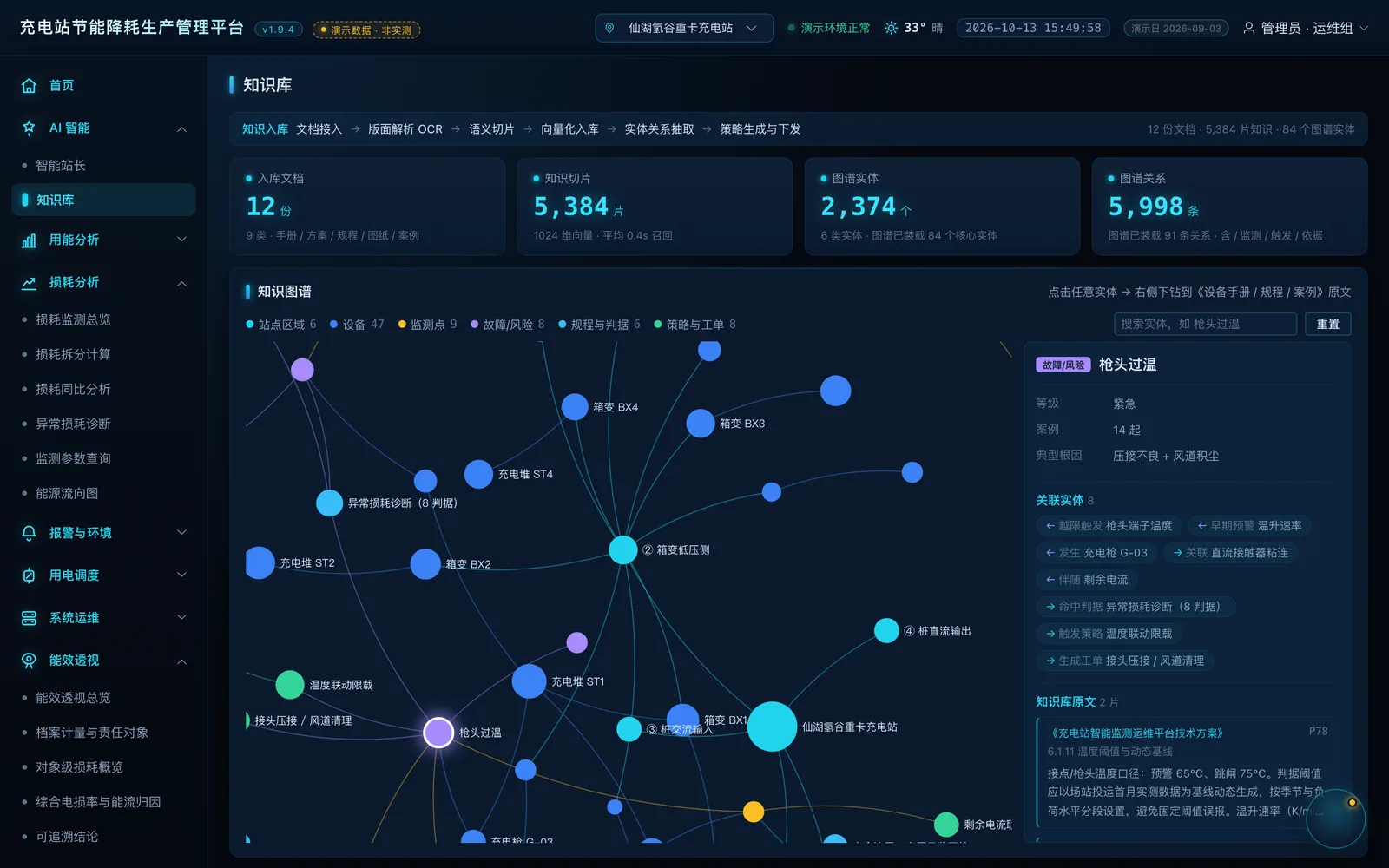Collapse the AI 智能 menu section
The image size is (1389, 868).
tap(181, 129)
